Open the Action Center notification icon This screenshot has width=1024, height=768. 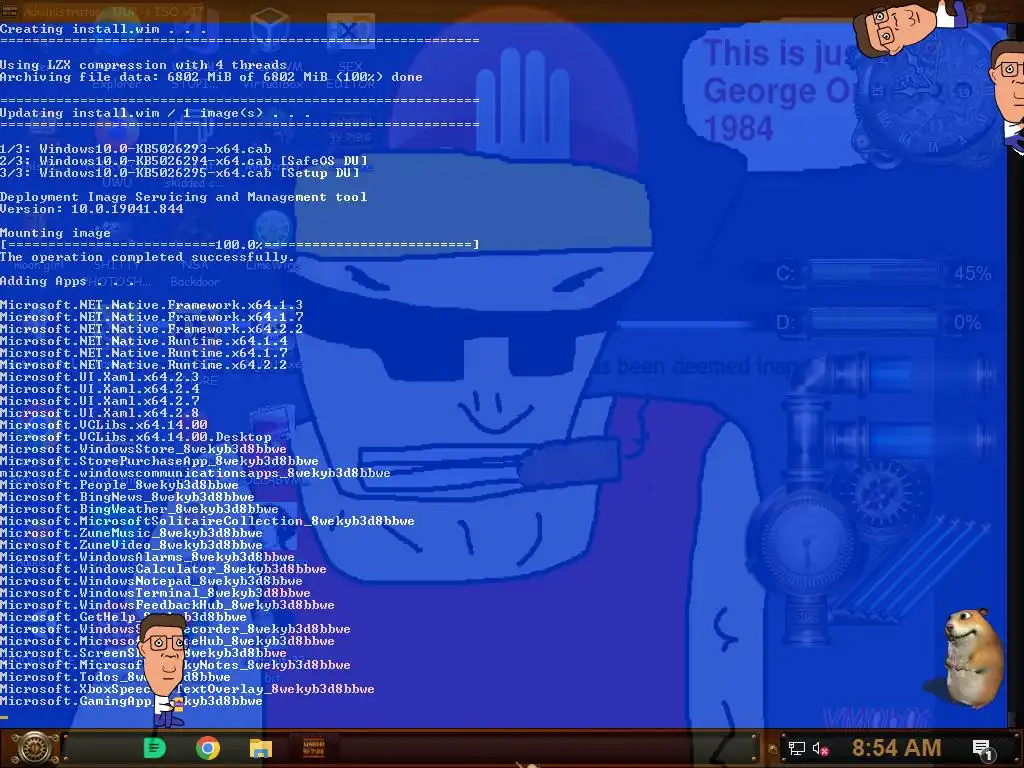pos(984,748)
